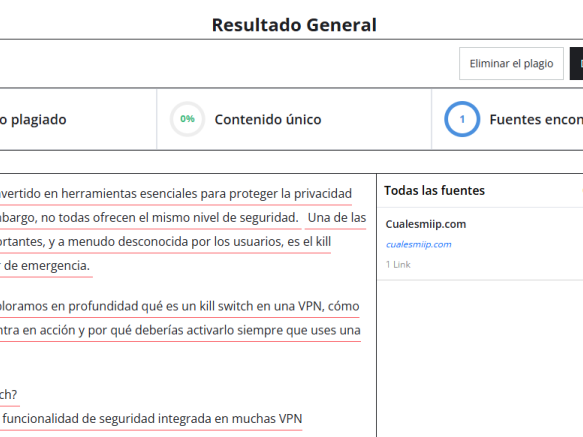Click the 1 Link label under source
Screen dimensions: 583x437
coord(398,264)
